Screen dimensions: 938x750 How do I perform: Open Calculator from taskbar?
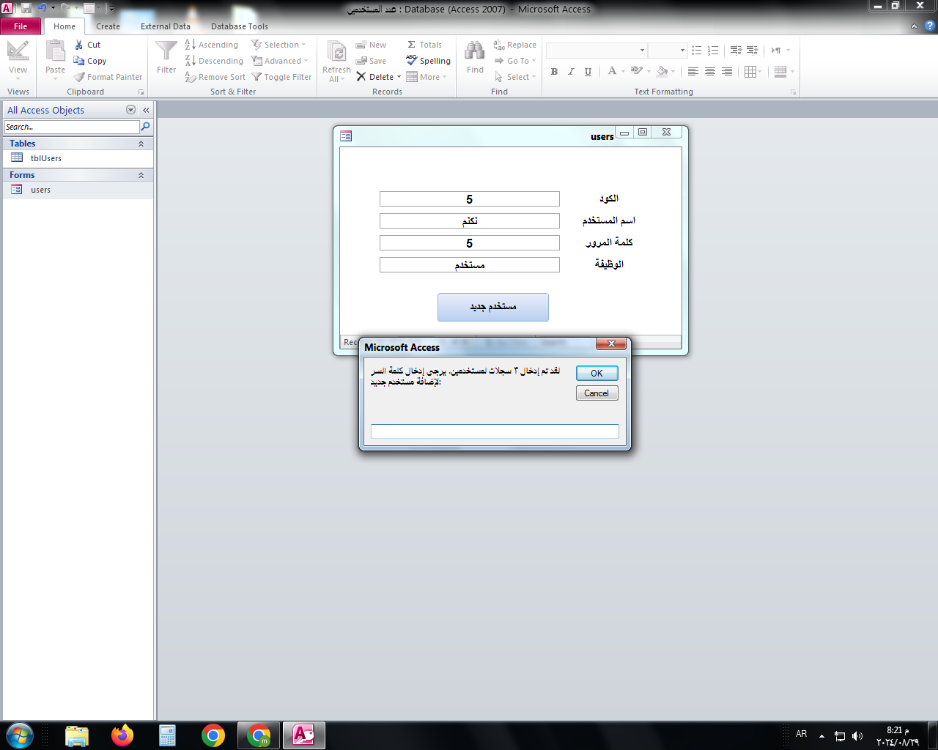(x=168, y=735)
